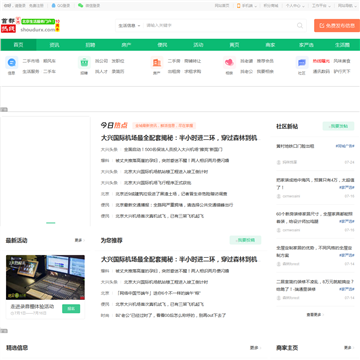Viewport: 360px width, 360px height.
Task: Expand the 手机版 dropdown in top bar
Action: tap(256, 6)
